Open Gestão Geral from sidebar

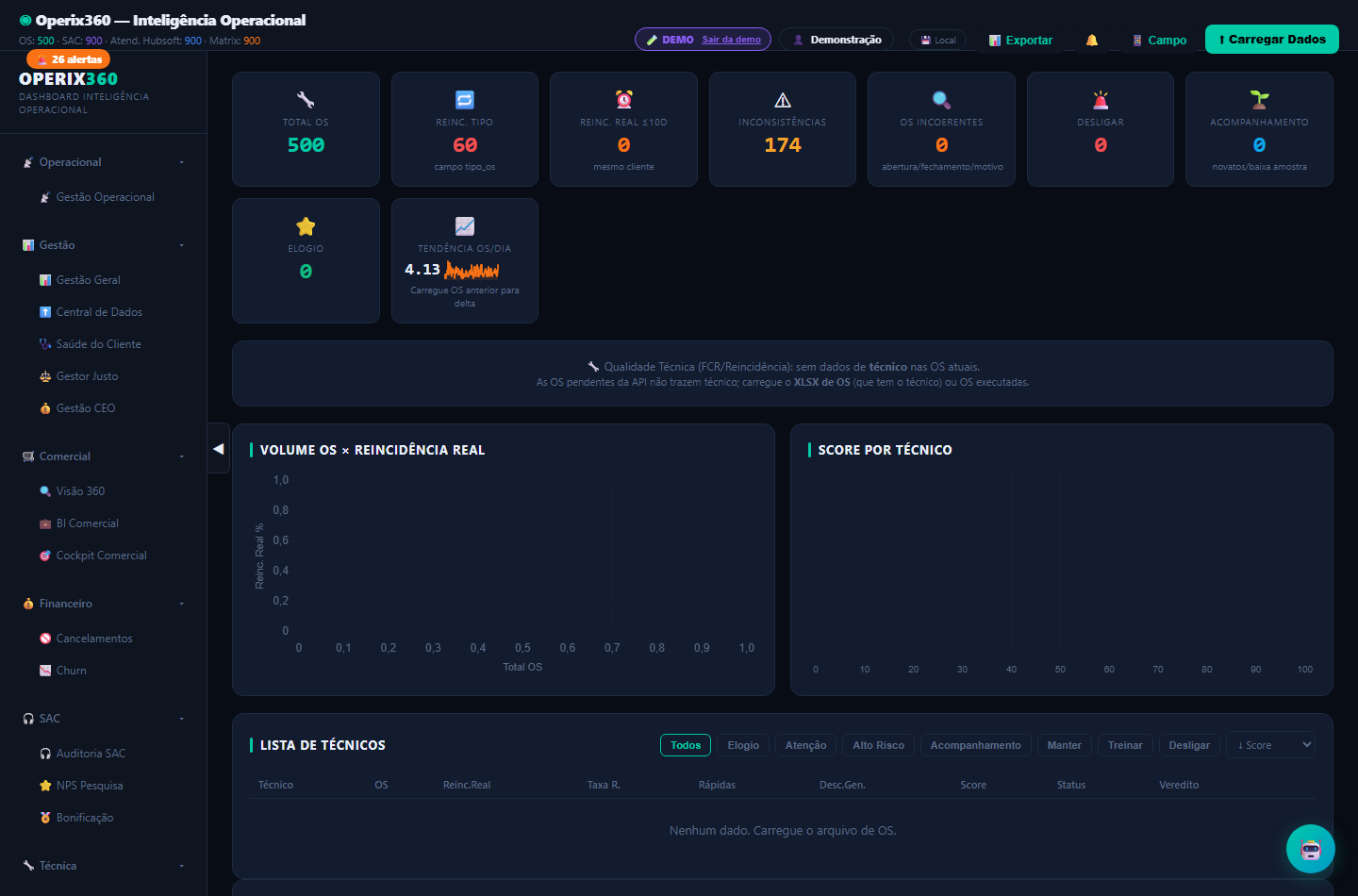[x=88, y=280]
